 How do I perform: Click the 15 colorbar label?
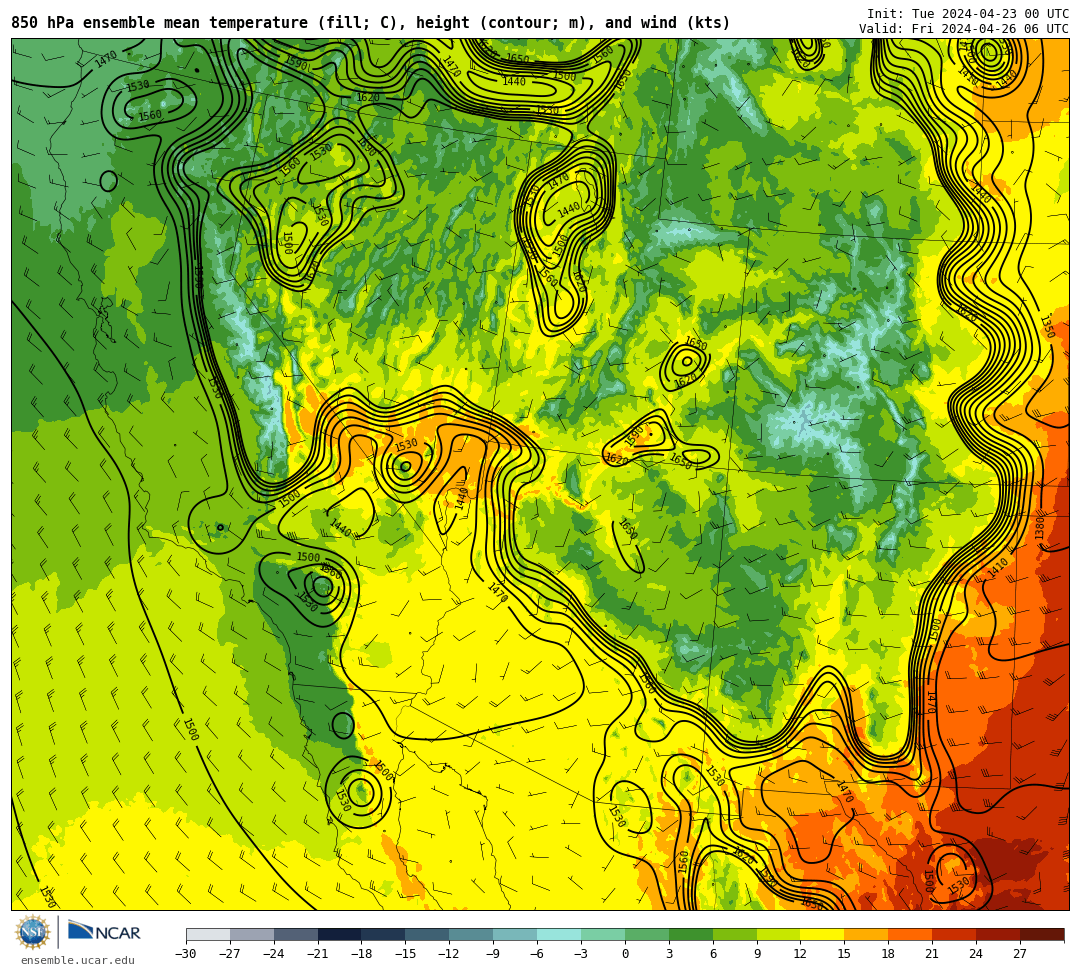point(844,954)
